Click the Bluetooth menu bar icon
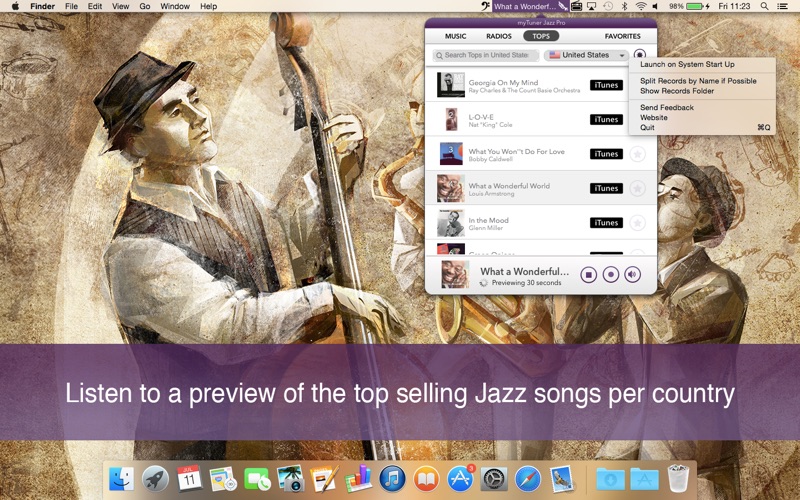 click(624, 6)
